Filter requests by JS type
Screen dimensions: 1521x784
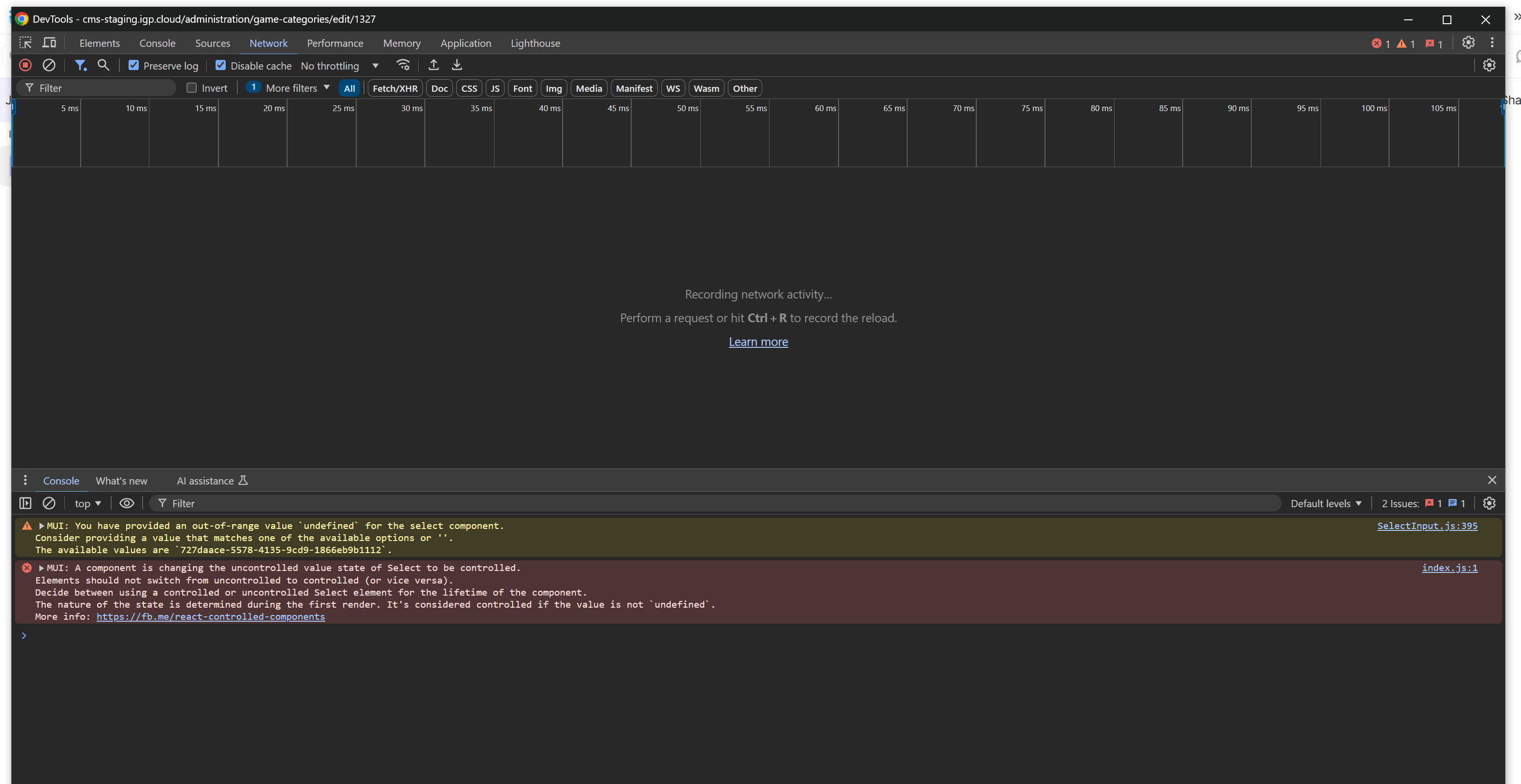pos(495,88)
